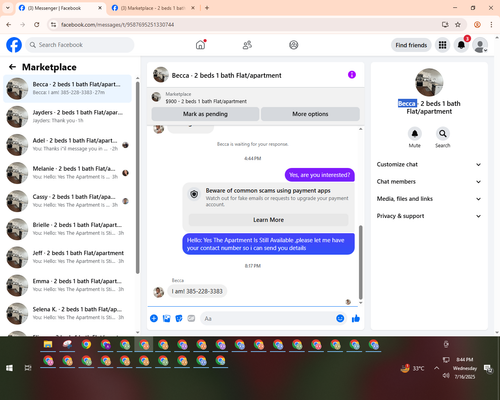Choose a GIF in the composer
This screenshot has width=500, height=400.
191,318
